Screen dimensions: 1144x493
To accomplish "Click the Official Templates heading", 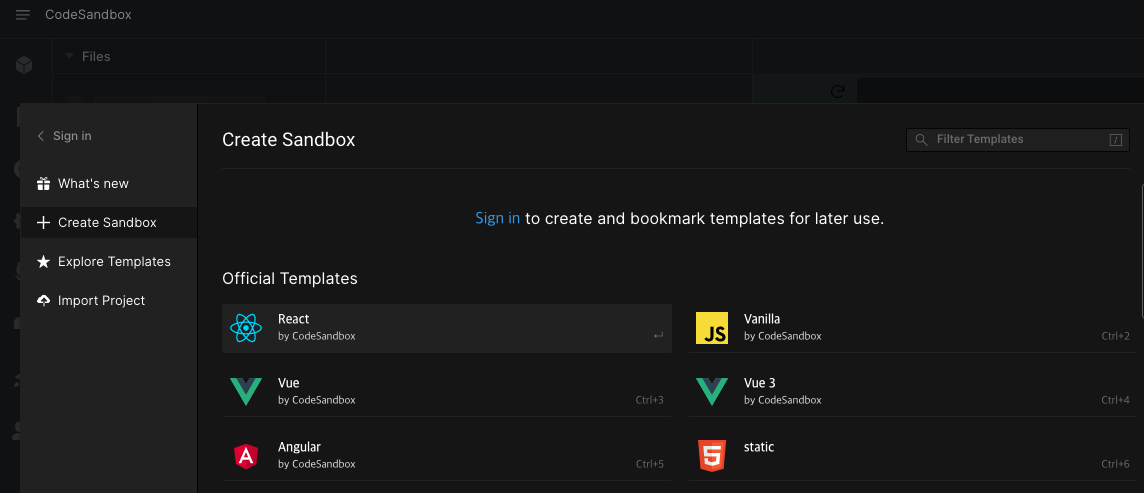I will point(290,279).
